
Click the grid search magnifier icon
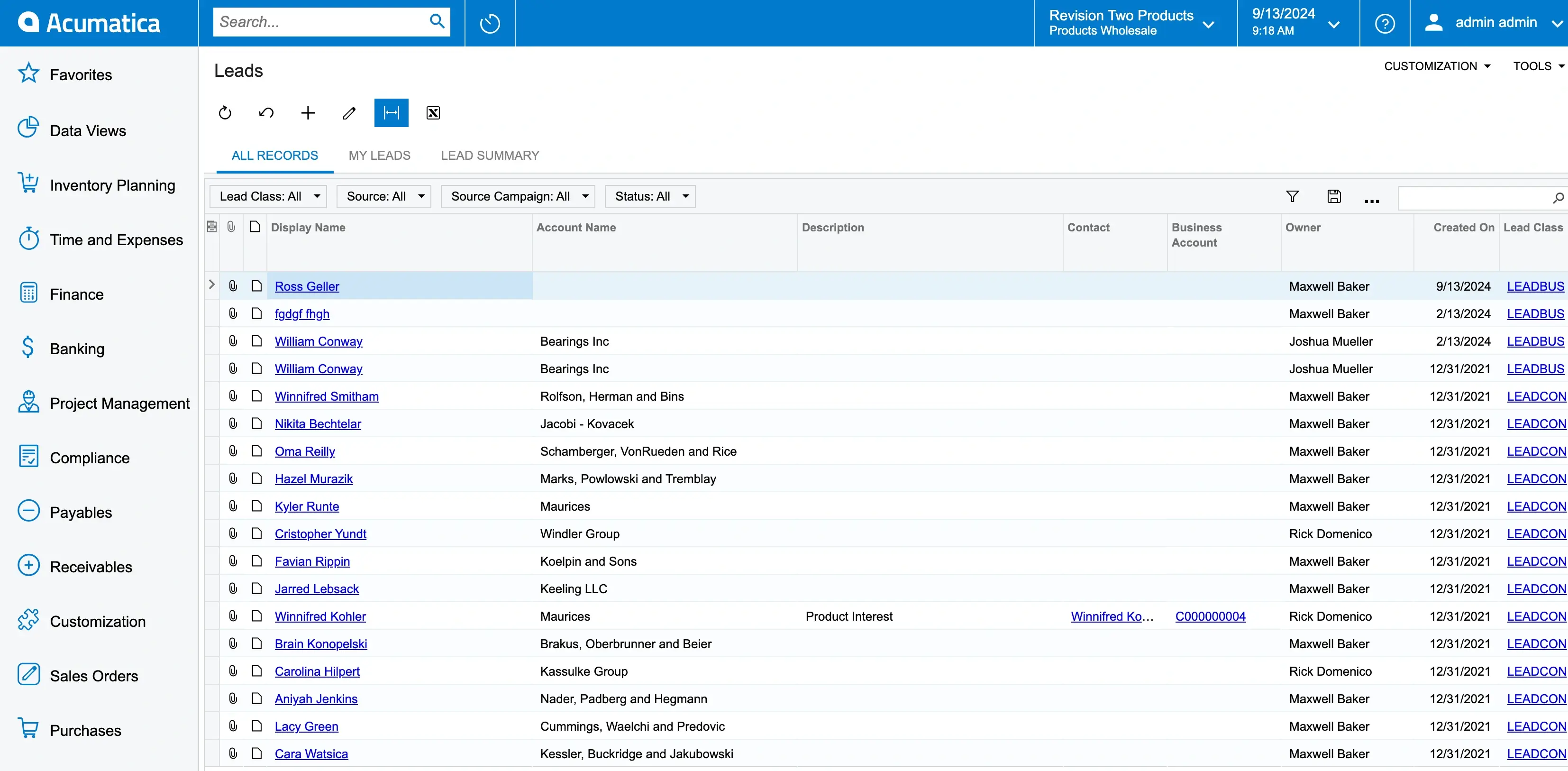point(1558,198)
